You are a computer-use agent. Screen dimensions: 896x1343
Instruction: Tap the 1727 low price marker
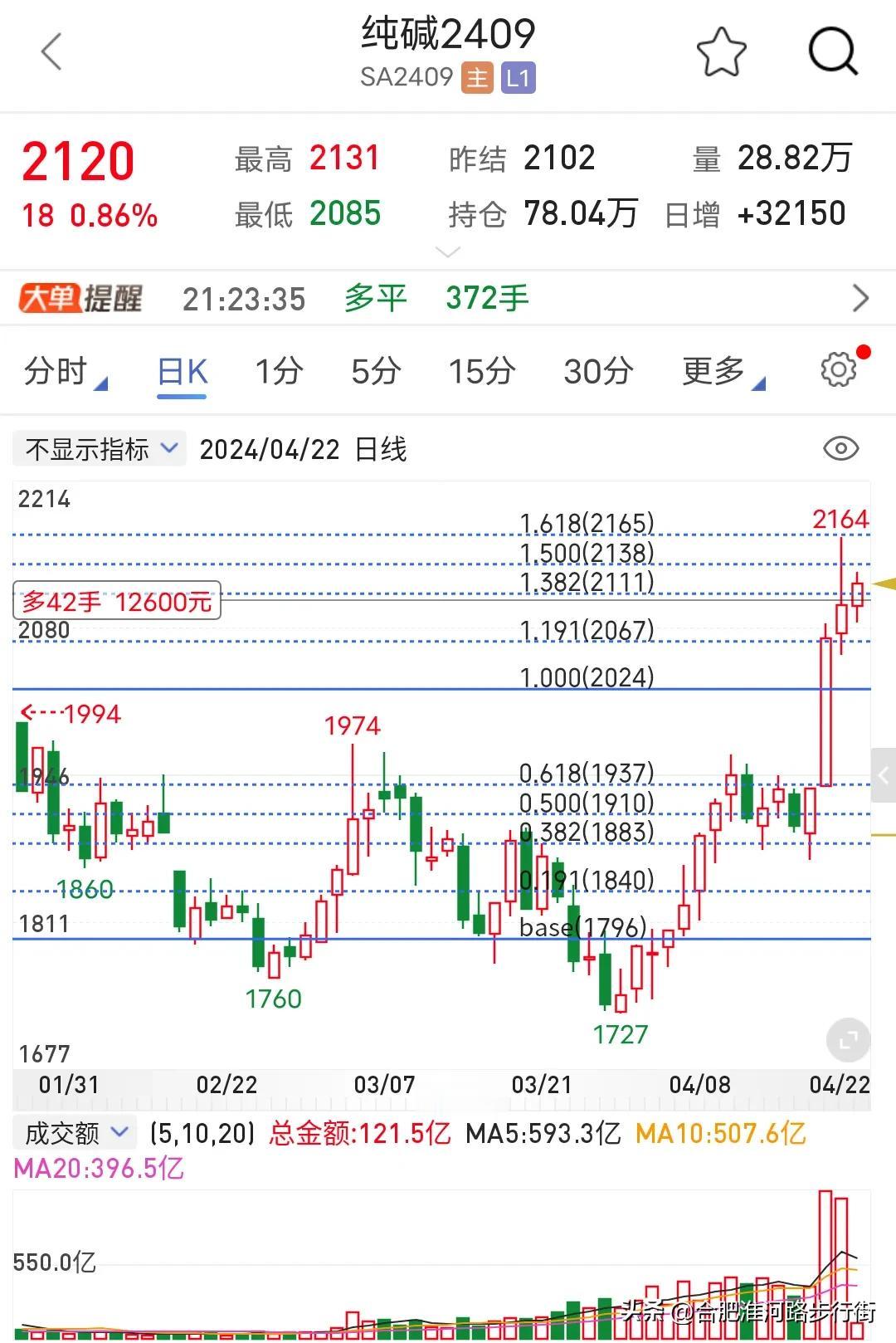621,1034
